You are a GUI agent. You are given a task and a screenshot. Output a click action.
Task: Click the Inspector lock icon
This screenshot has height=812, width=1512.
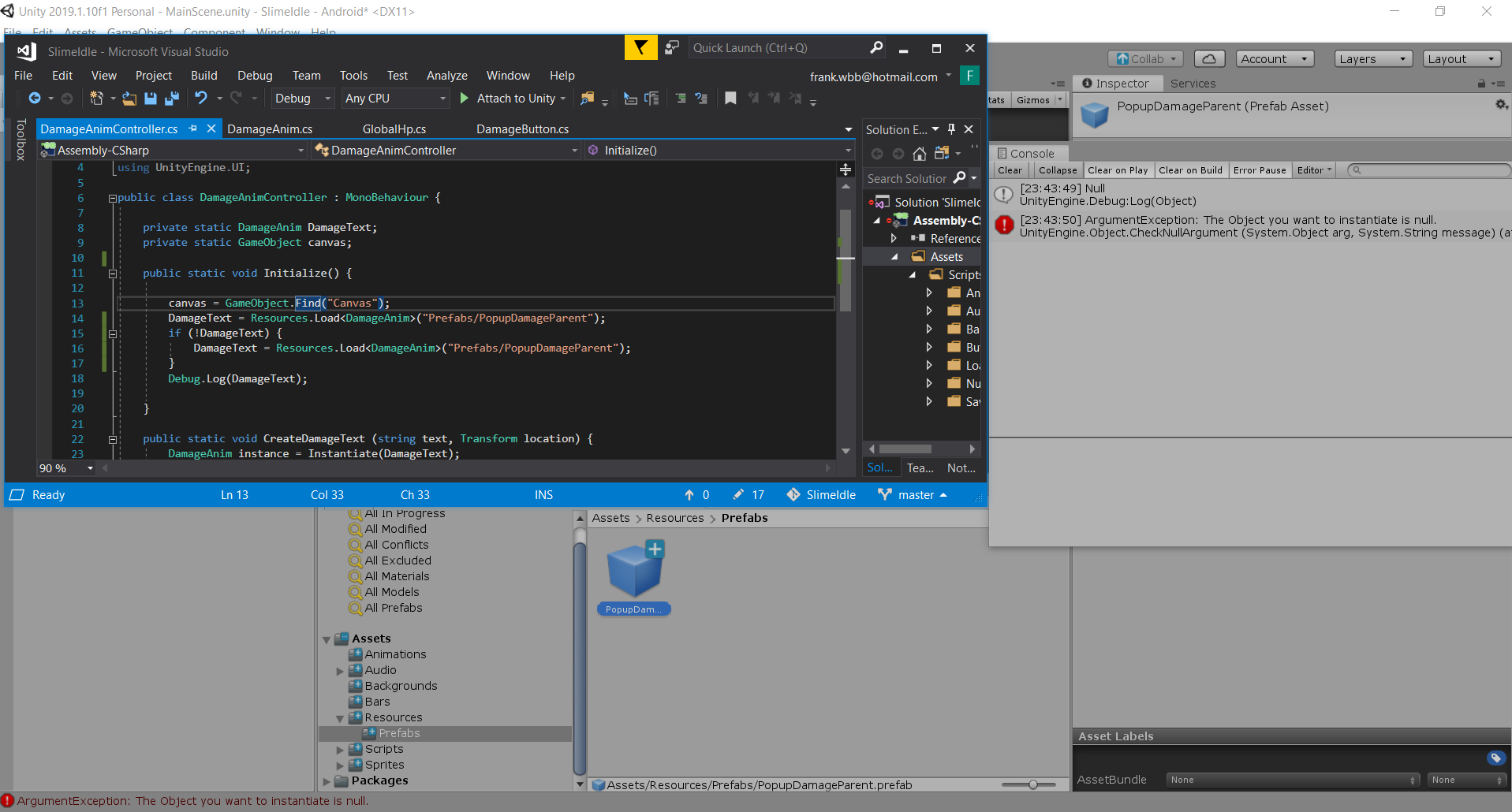[1480, 84]
